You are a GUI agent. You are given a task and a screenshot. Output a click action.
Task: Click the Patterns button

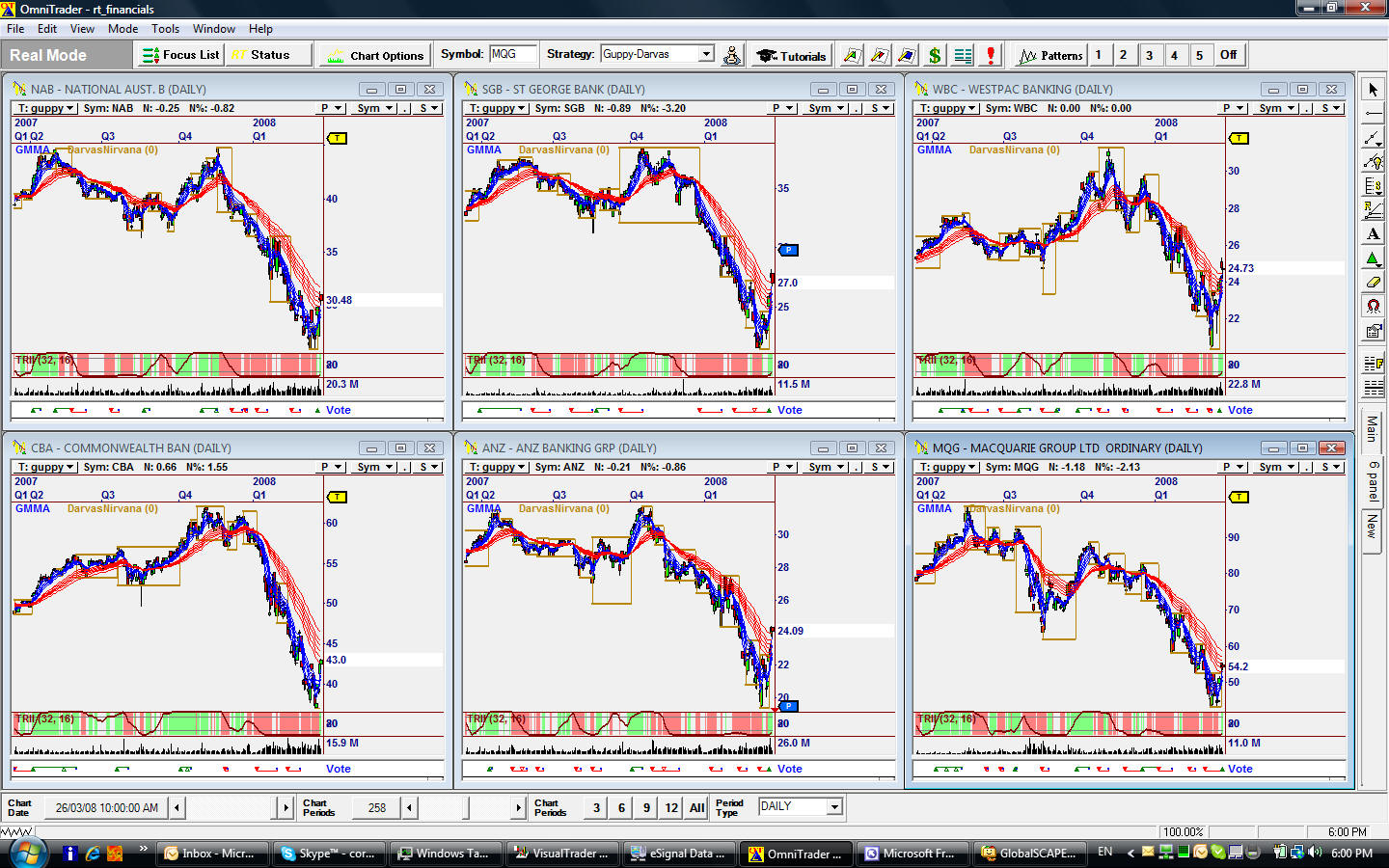pos(1050,55)
